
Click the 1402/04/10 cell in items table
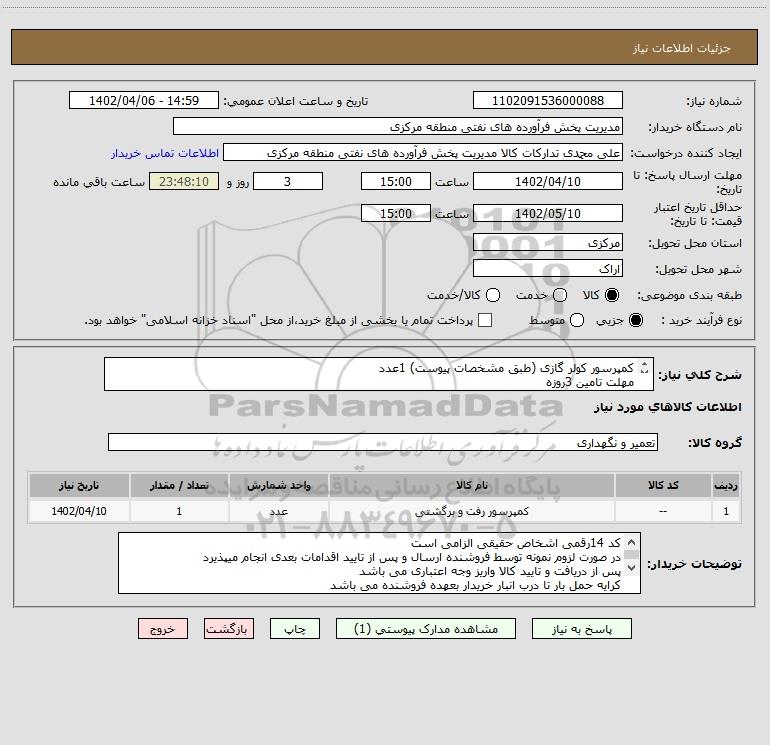[79, 511]
